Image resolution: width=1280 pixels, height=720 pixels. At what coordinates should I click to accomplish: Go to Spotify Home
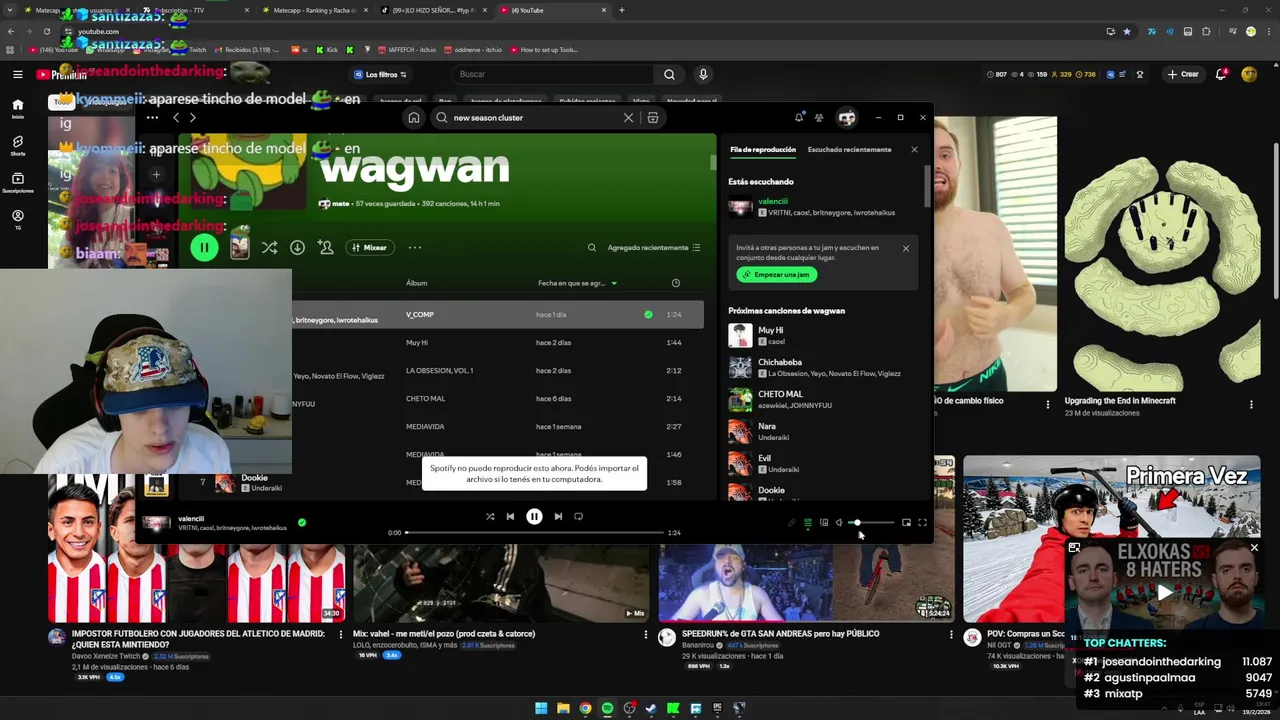[413, 118]
